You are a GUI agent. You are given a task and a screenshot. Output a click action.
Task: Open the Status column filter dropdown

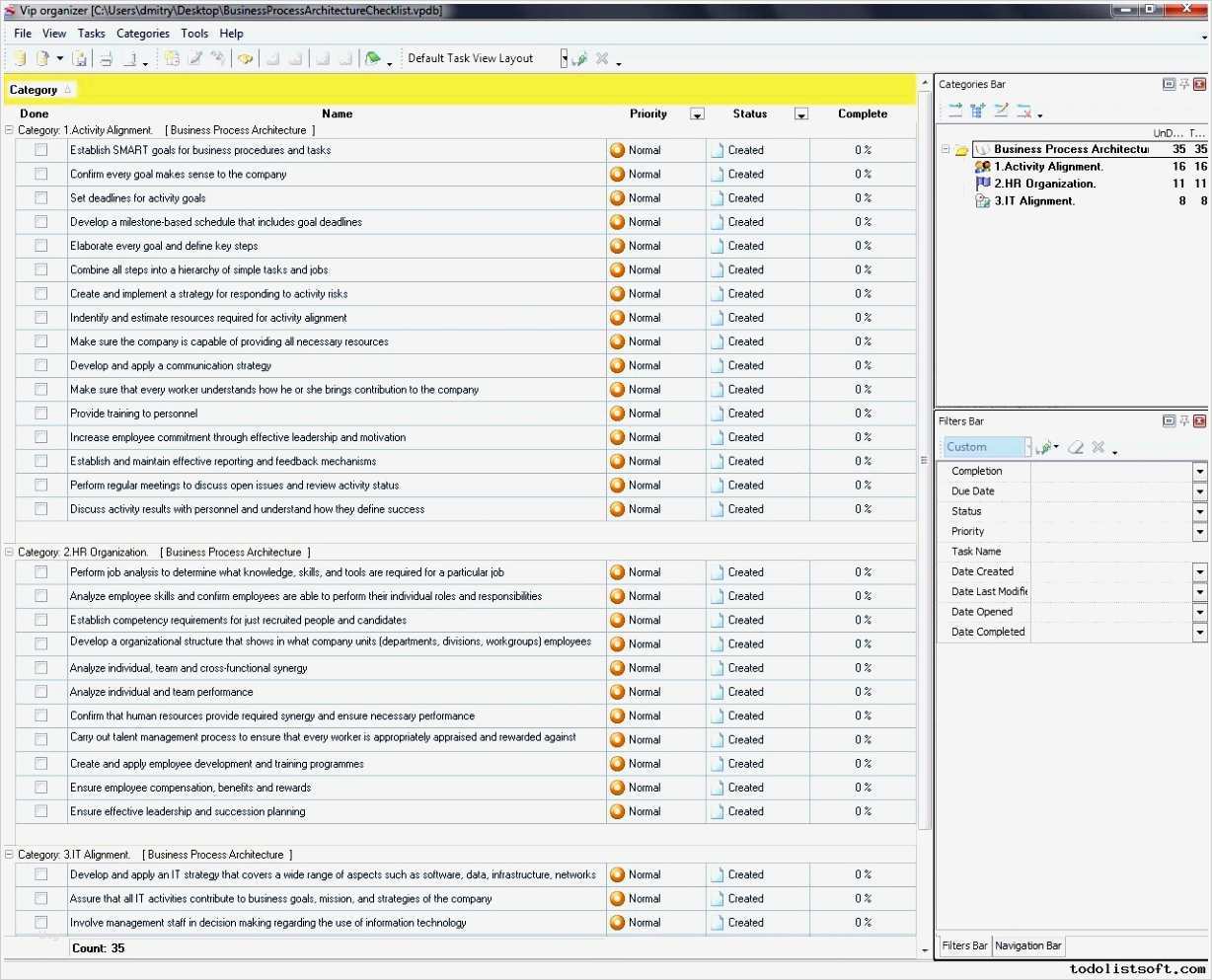tap(801, 114)
